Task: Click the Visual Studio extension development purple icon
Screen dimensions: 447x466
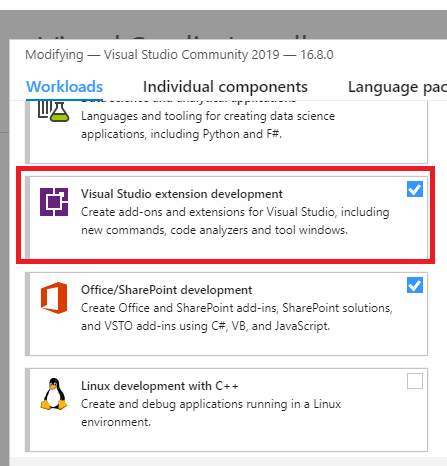Action: pyautogui.click(x=54, y=202)
